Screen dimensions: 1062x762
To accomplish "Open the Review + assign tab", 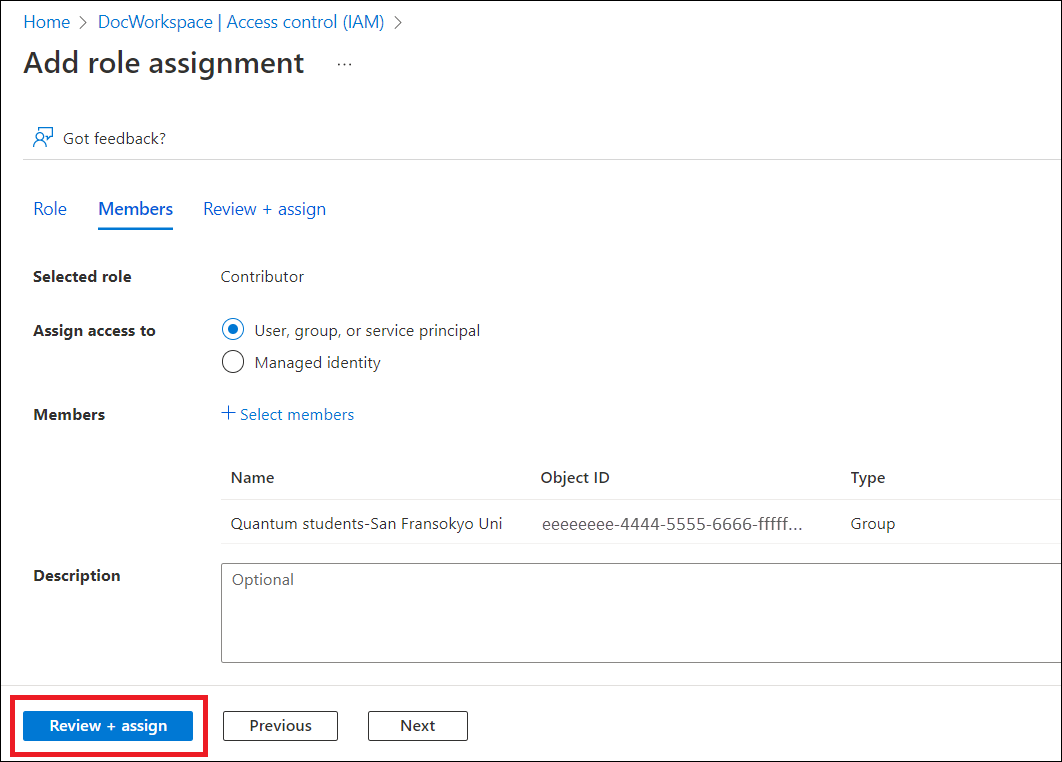I will pos(264,209).
